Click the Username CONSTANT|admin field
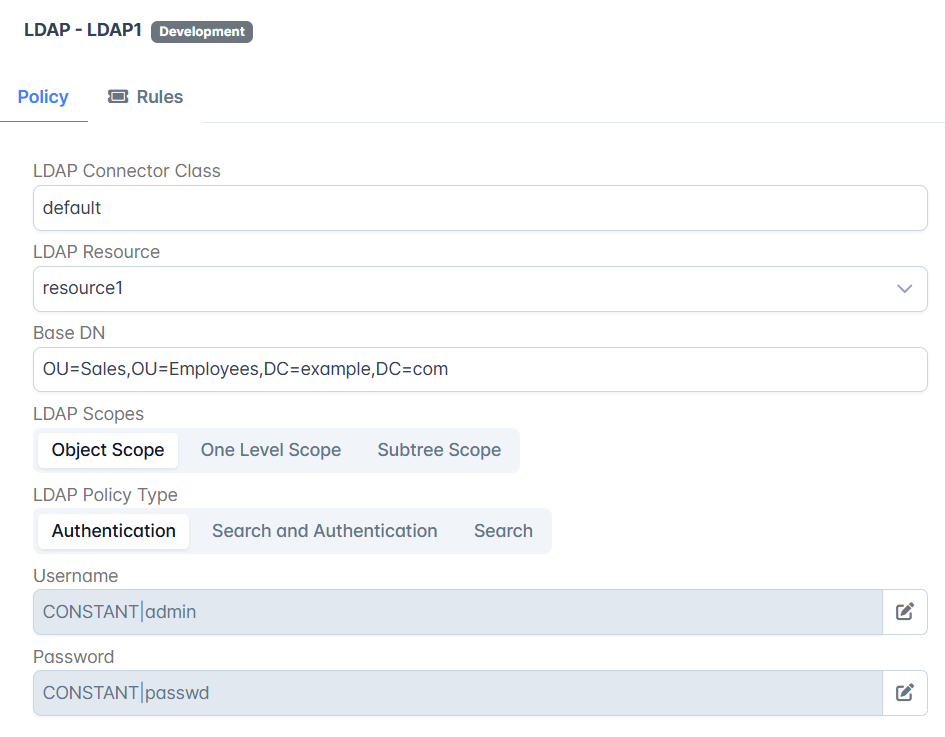The height and width of the screenshot is (737, 945). 458,612
